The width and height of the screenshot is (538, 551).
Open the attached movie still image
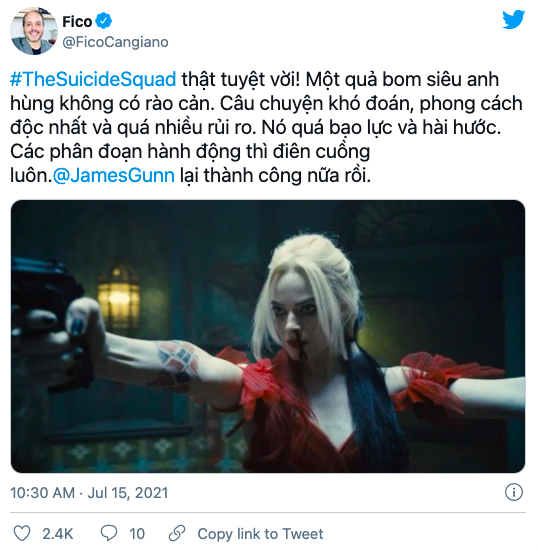[x=268, y=336]
